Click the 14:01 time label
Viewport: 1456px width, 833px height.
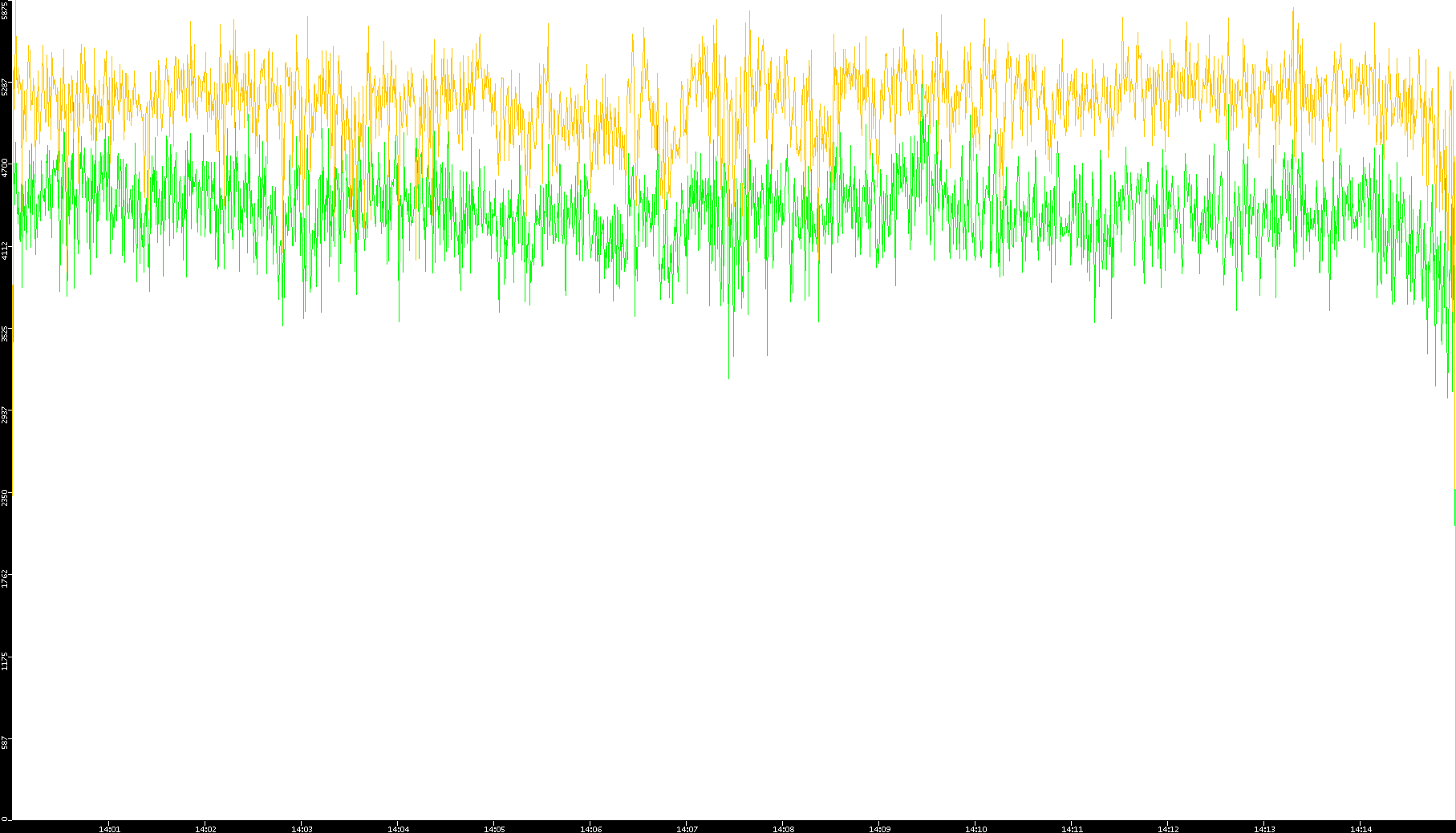(x=109, y=829)
